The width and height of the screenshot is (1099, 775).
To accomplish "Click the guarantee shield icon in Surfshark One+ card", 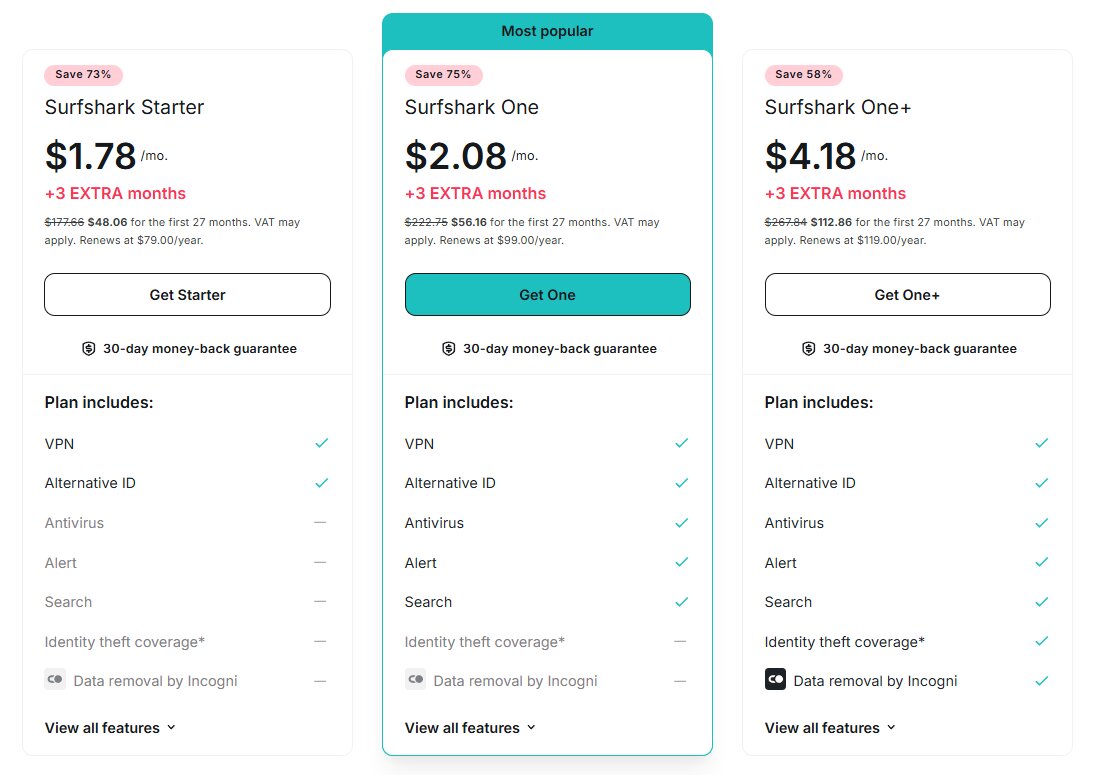I will [808, 348].
